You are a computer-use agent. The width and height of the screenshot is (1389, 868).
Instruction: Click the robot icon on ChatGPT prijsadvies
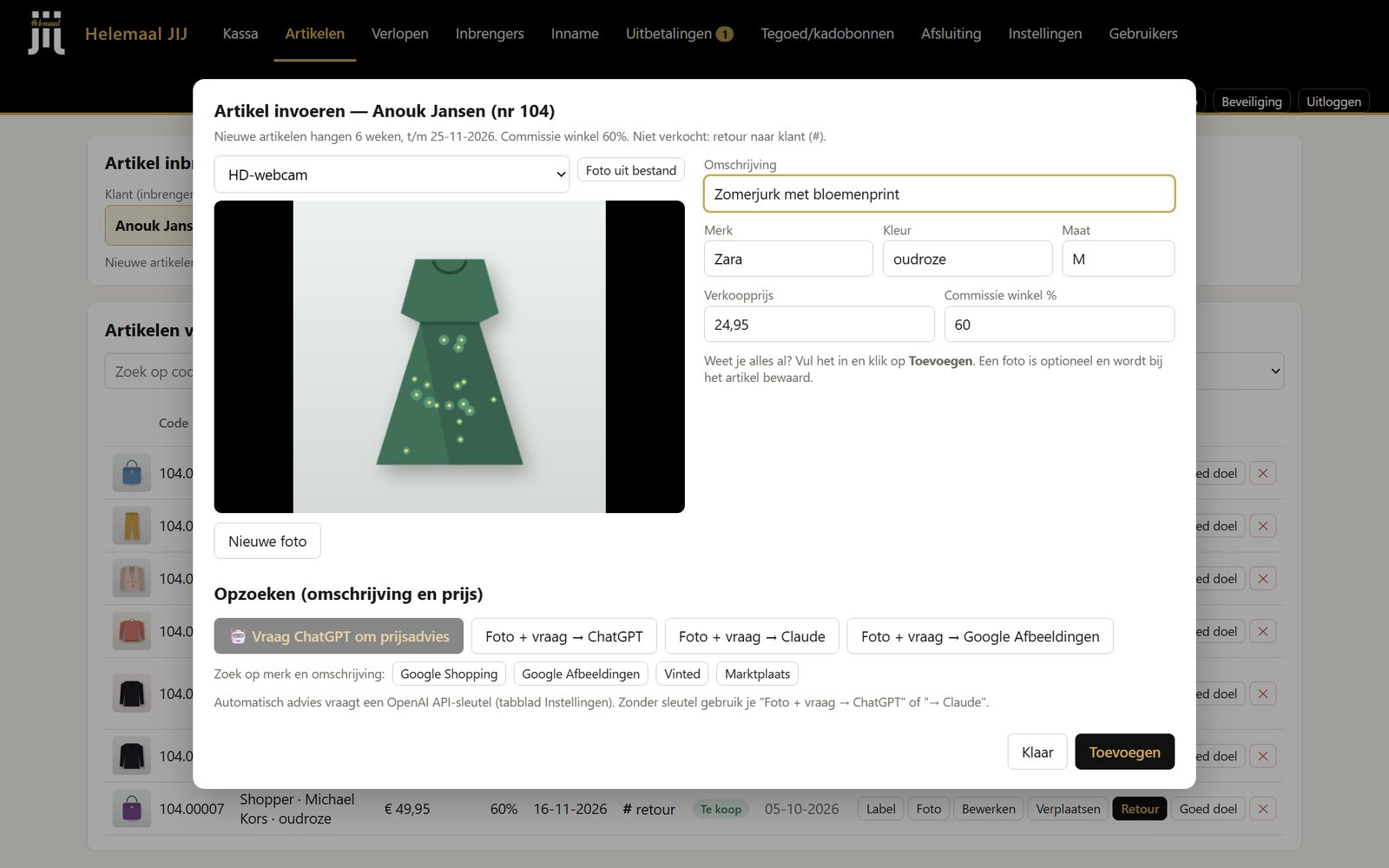point(238,636)
